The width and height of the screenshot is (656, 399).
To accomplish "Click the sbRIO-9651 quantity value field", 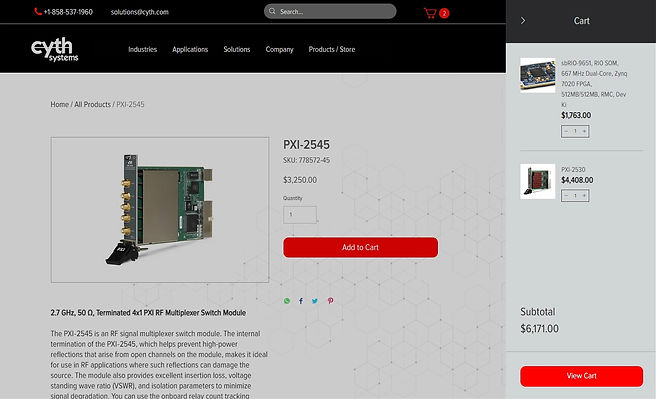I will 575,131.
